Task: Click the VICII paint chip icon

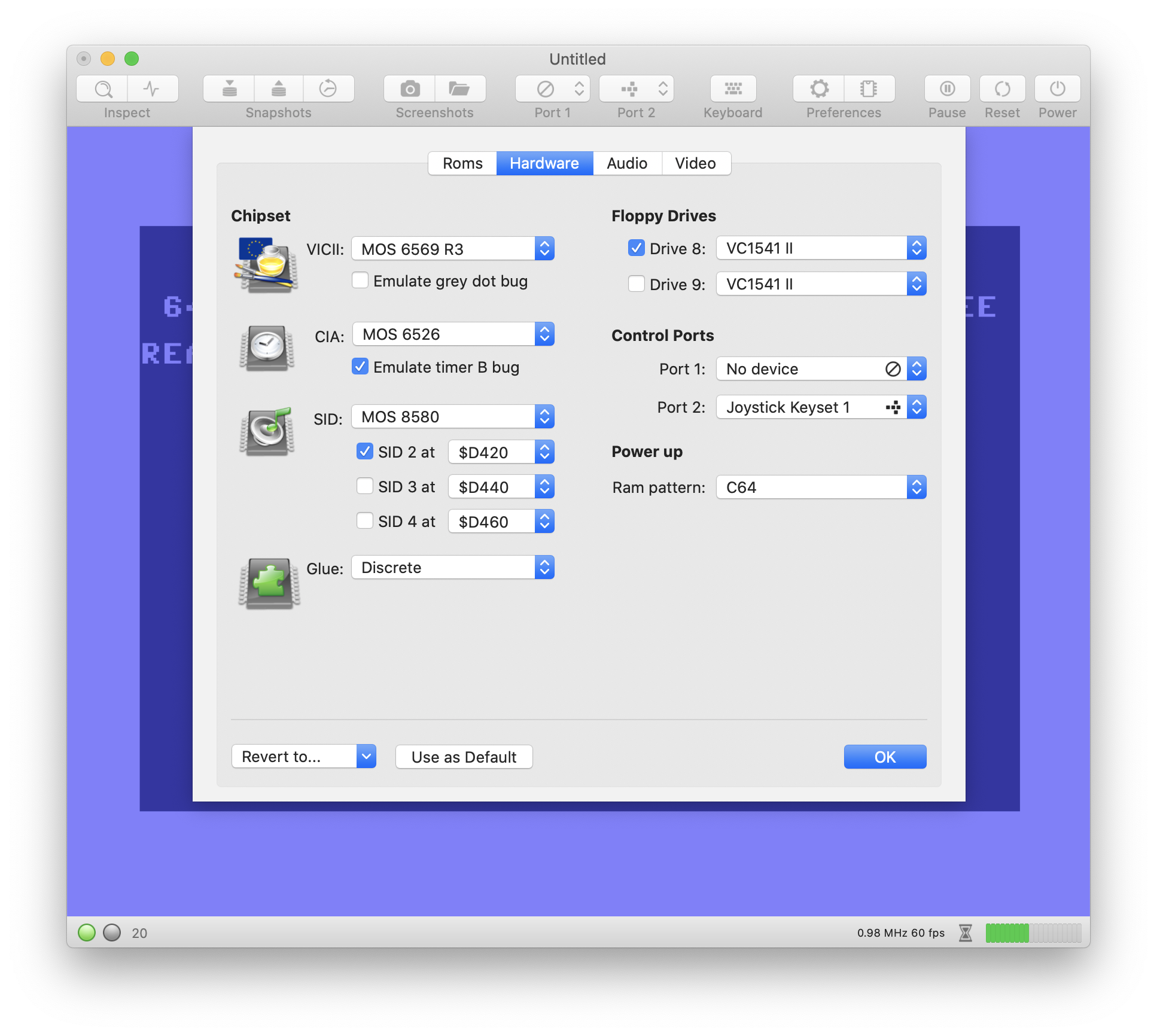Action: [x=266, y=264]
